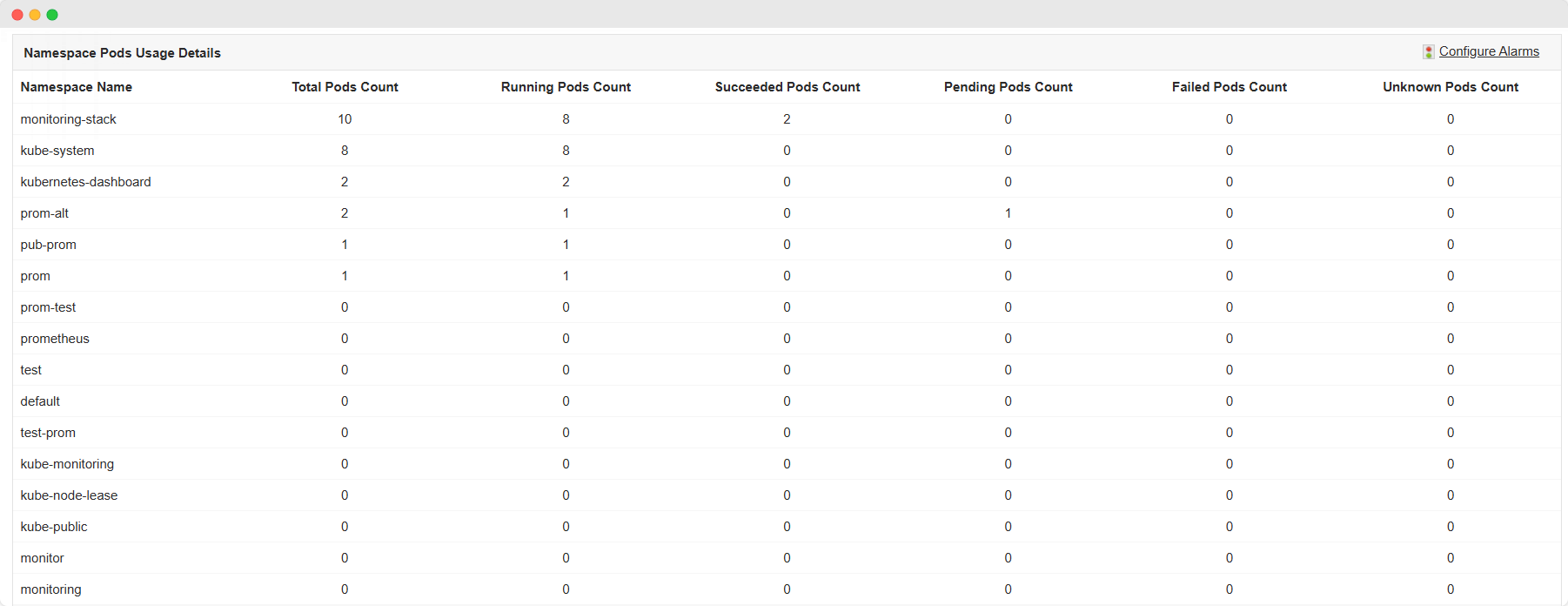Image resolution: width=1568 pixels, height=606 pixels.
Task: Open the Configure Alarms page
Action: pos(1490,51)
